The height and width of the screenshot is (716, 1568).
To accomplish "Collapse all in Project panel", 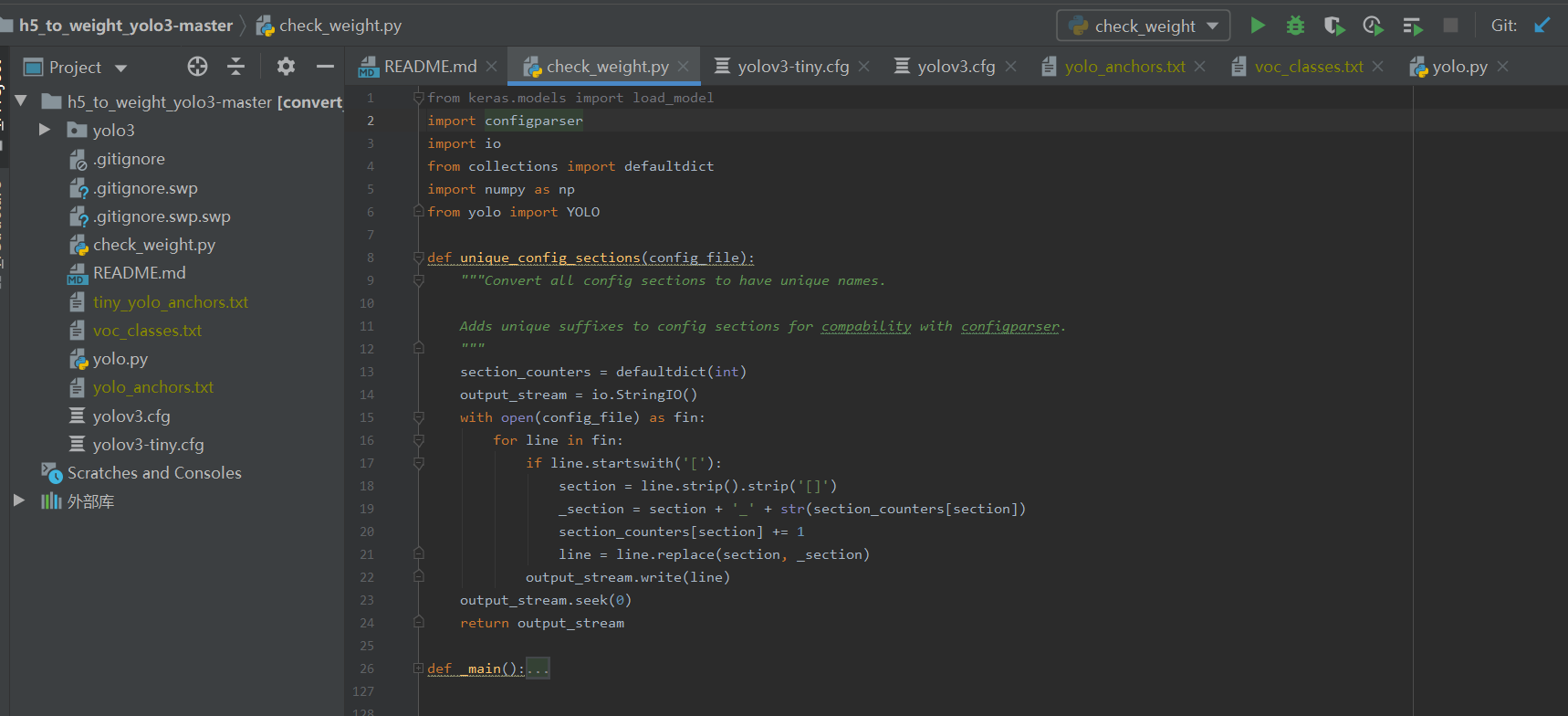I will 235,66.
